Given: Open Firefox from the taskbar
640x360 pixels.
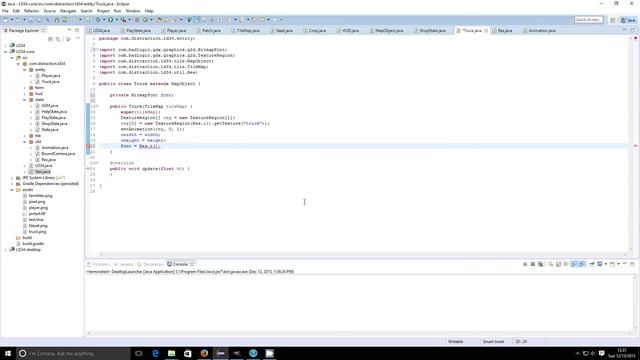Looking at the screenshot, I should coord(204,353).
